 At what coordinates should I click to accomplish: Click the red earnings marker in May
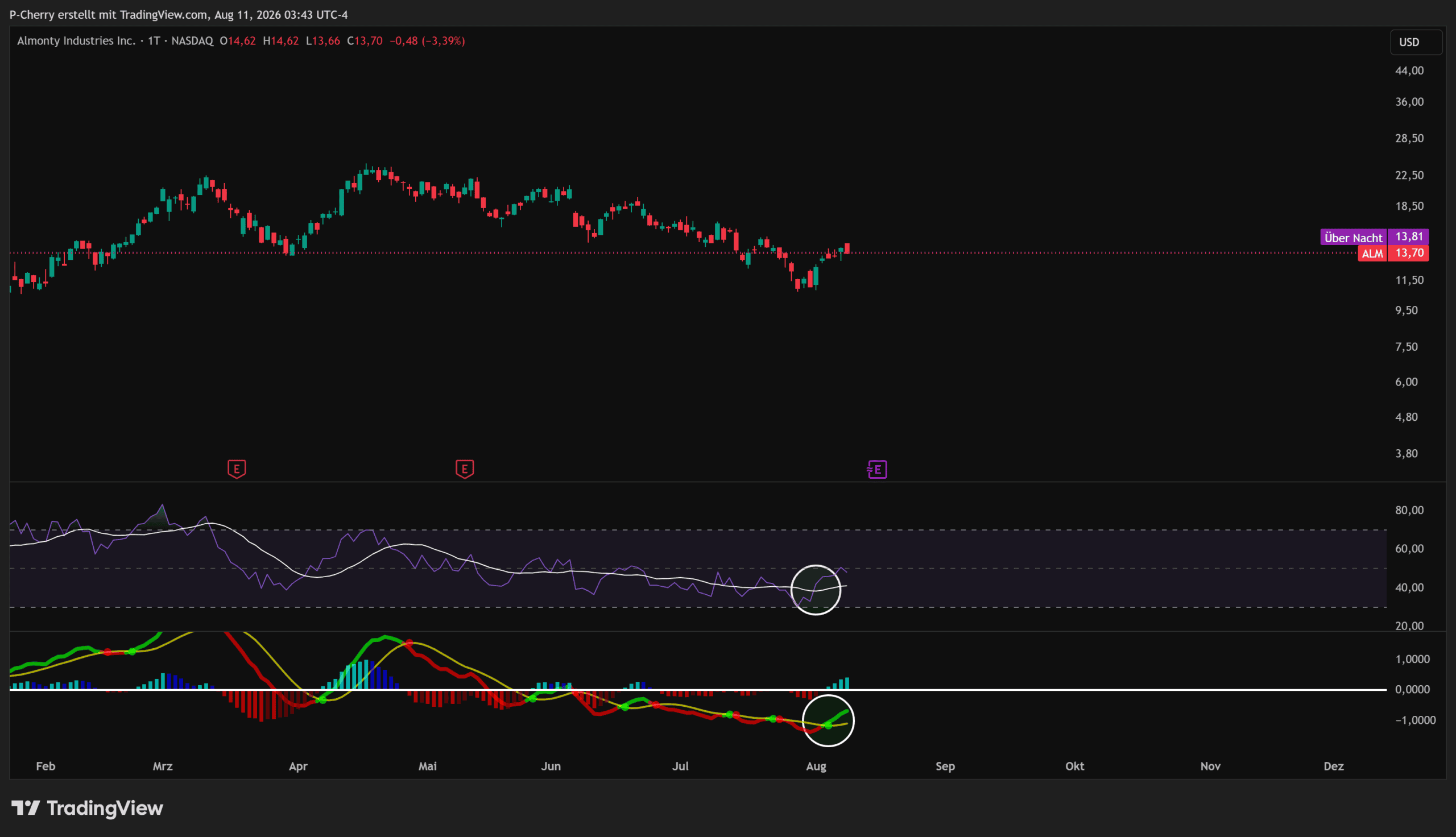click(x=465, y=469)
